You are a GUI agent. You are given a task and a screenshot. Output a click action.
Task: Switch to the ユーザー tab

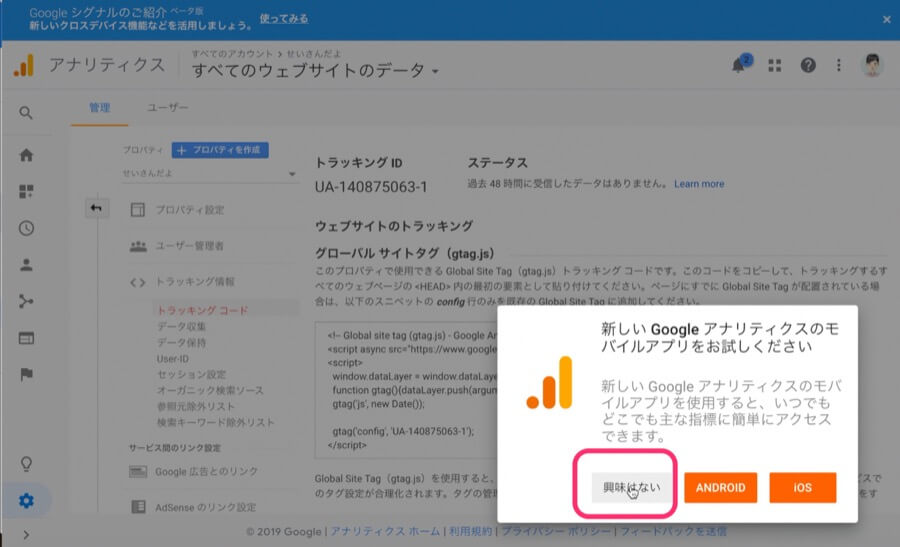tap(168, 107)
